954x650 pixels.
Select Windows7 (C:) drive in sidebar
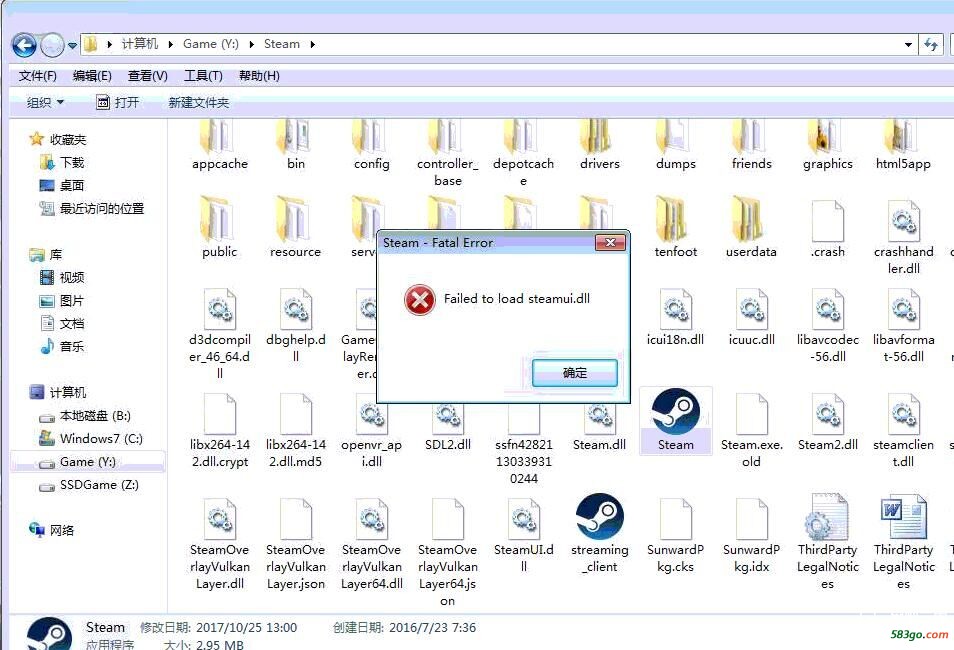click(100, 438)
